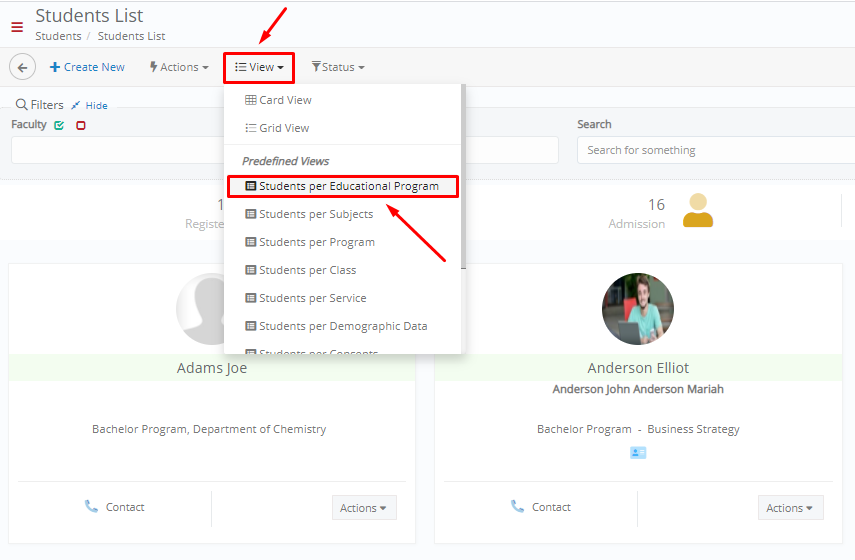Click Anderson Elliot's ID card icon
This screenshot has width=855, height=560.
638,453
